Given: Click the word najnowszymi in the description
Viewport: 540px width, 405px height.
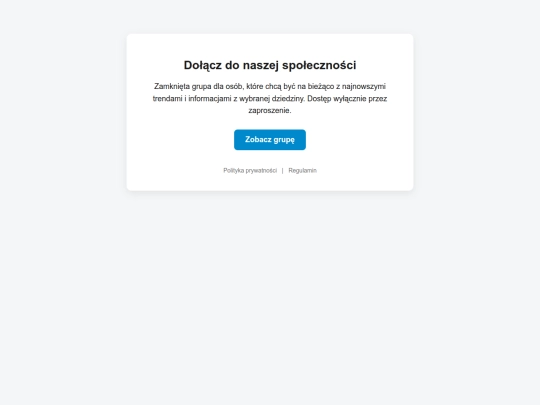Looking at the screenshot, I should [x=364, y=86].
